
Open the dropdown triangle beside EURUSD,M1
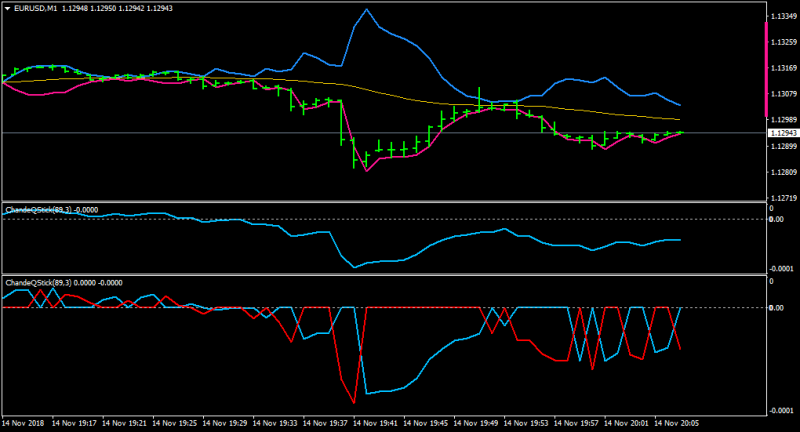click(8, 9)
